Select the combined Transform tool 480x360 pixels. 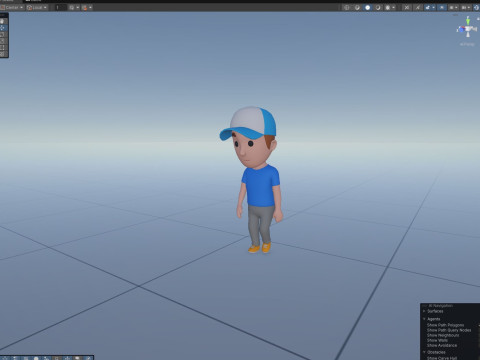pyautogui.click(x=2, y=54)
